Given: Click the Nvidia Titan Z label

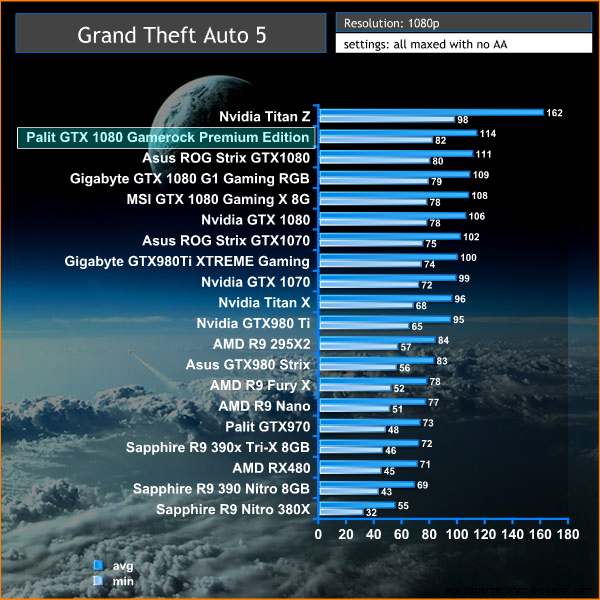Looking at the screenshot, I should 264,116.
